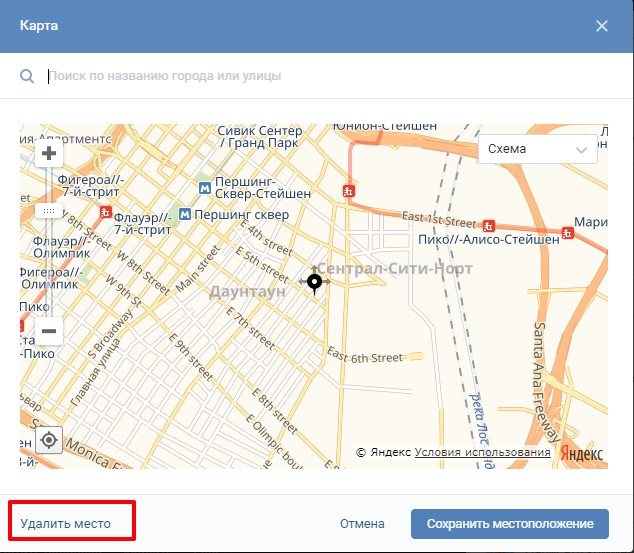634x553 pixels.
Task: Close the Карта dialog with X
Action: tap(602, 26)
